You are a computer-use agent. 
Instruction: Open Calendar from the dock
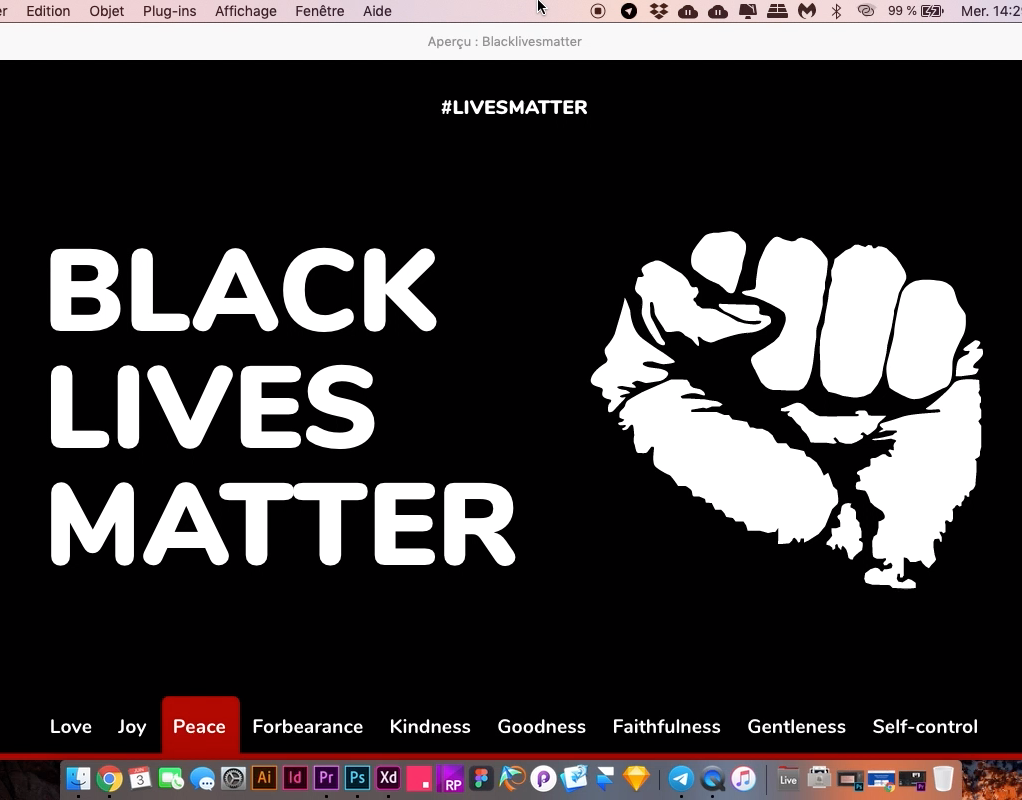click(x=140, y=778)
